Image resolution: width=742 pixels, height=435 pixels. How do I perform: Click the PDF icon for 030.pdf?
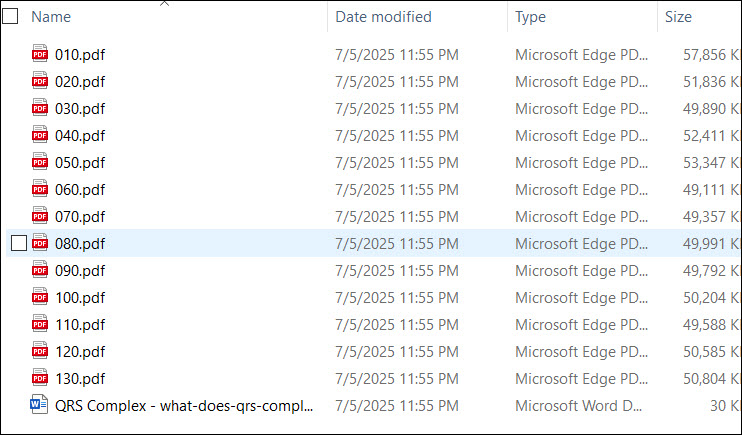click(40, 107)
